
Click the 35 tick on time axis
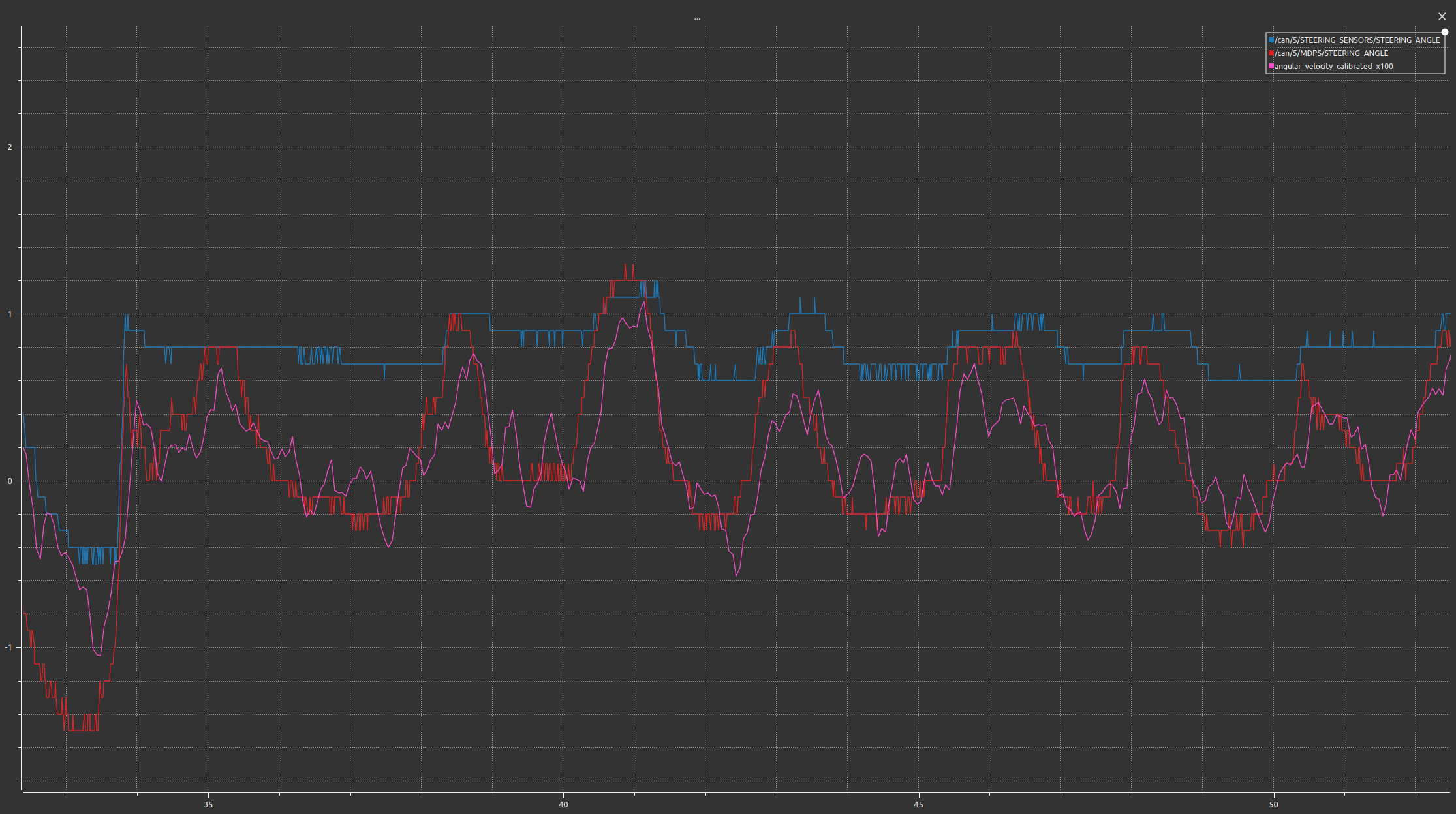(208, 804)
